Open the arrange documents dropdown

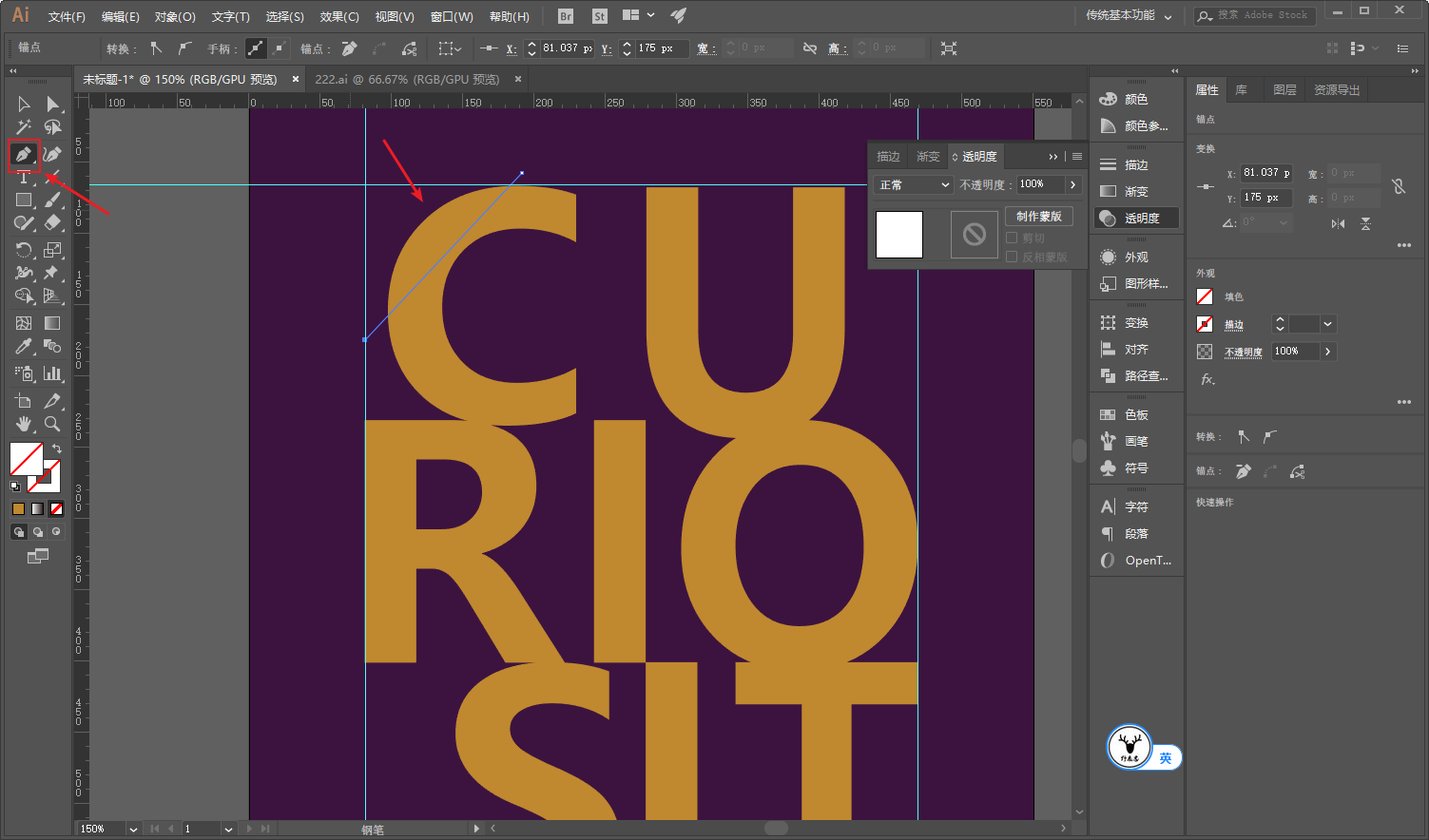tap(638, 15)
